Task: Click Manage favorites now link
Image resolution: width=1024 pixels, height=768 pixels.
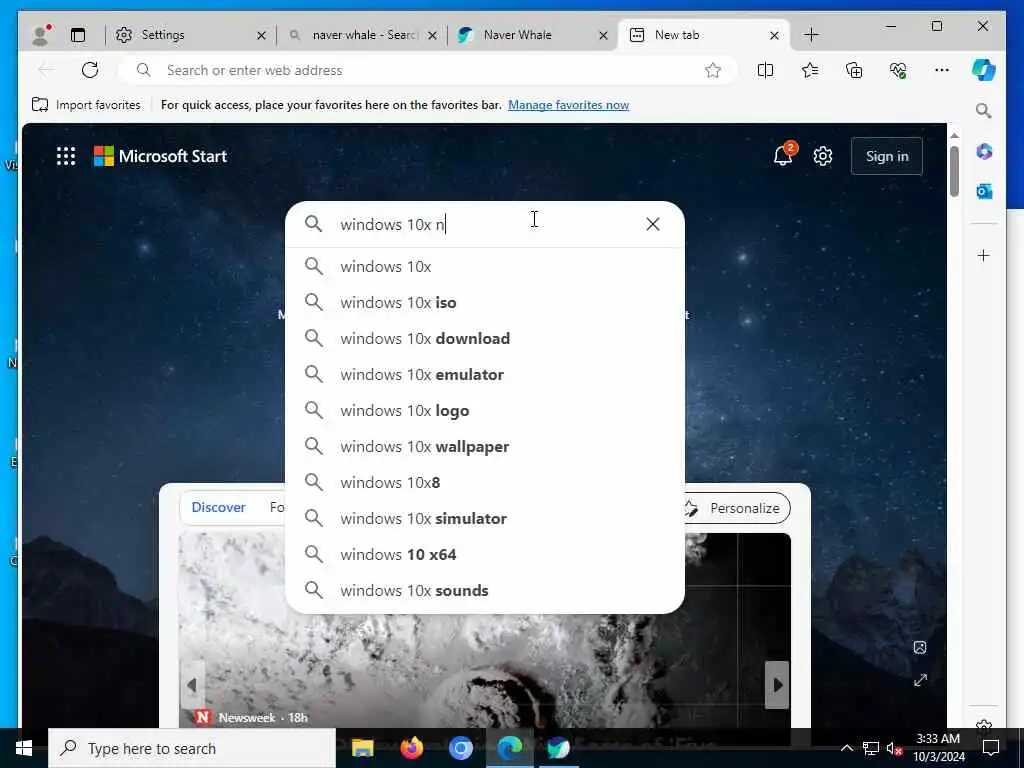Action: coord(568,104)
